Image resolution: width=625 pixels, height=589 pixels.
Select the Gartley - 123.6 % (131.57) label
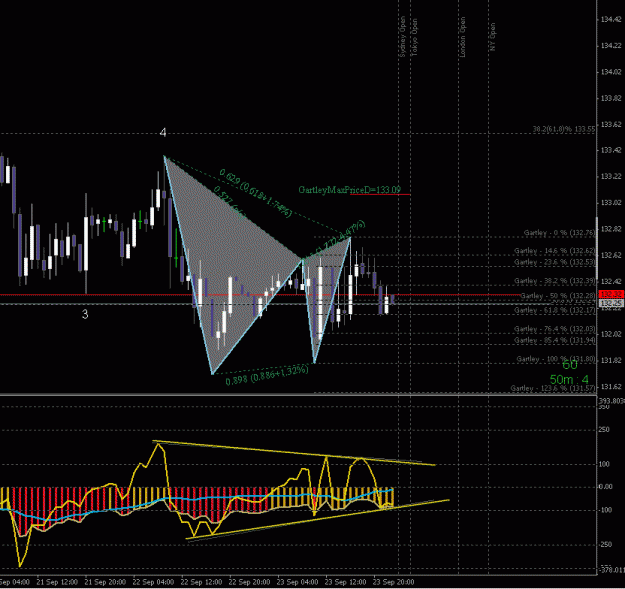tap(553, 388)
